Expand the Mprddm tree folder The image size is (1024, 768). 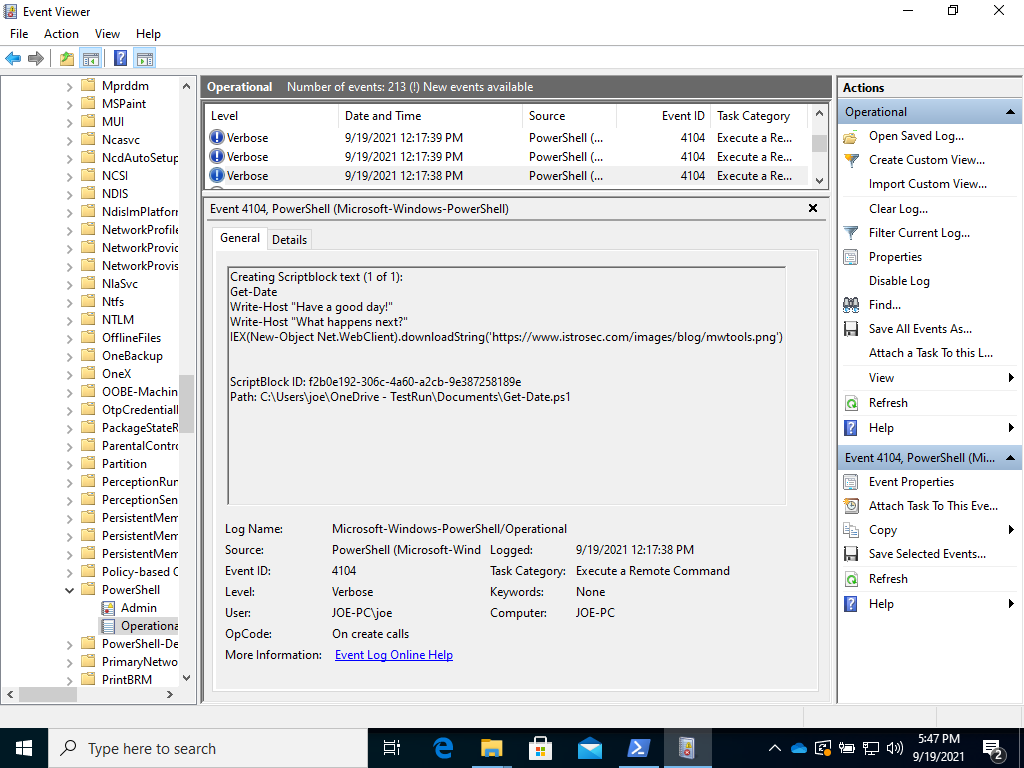tap(70, 86)
